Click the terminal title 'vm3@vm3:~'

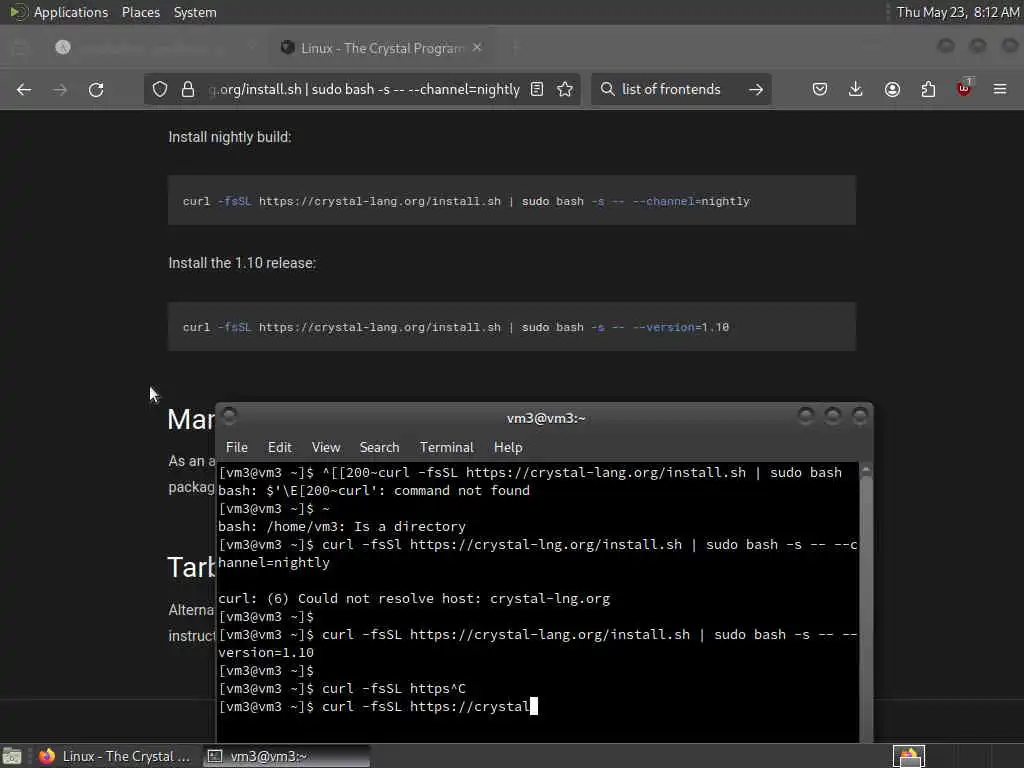(x=546, y=418)
